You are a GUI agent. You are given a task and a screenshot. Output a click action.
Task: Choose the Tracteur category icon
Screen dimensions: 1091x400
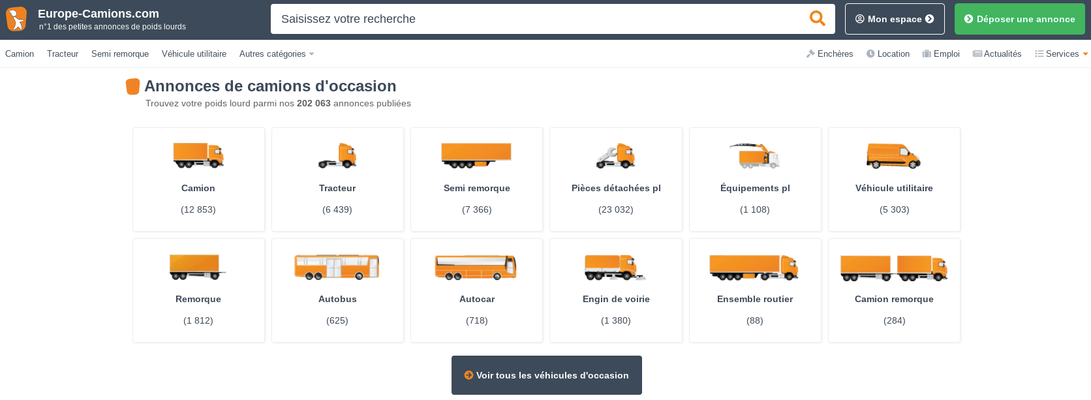pyautogui.click(x=338, y=155)
